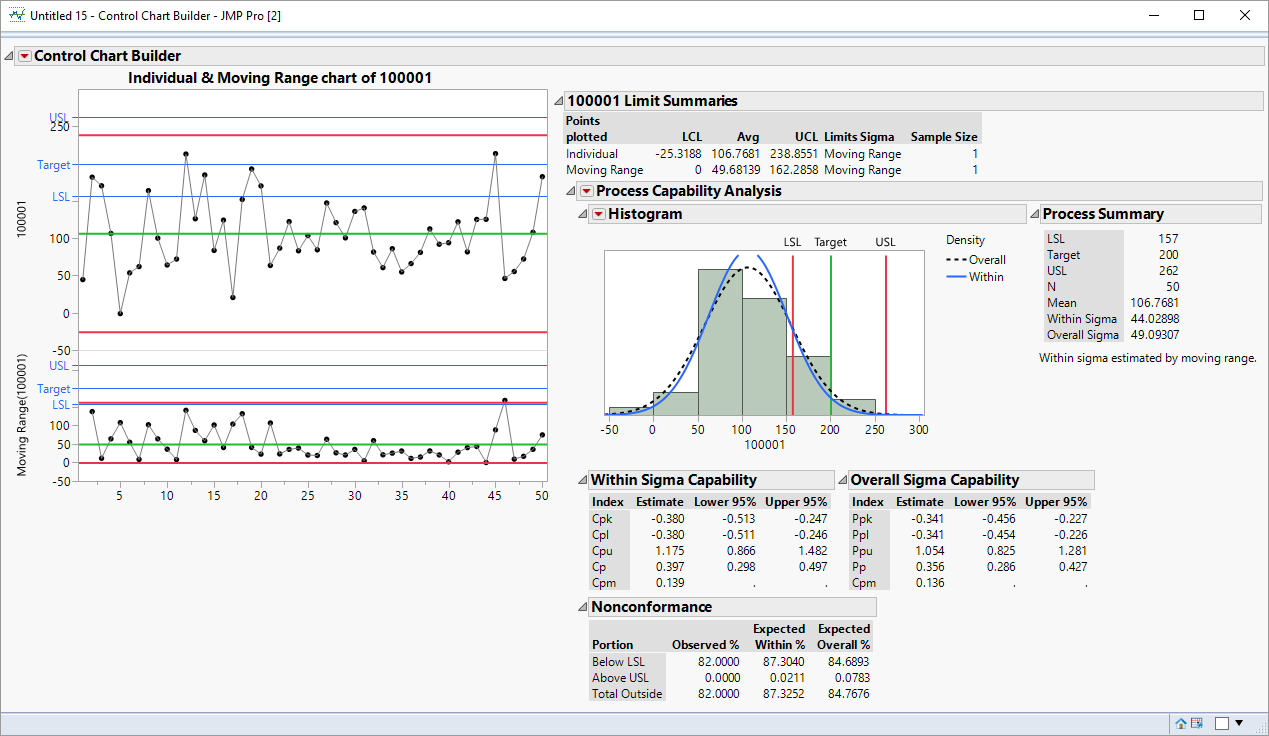Tick the checkbox in the status bar
The height and width of the screenshot is (736, 1269).
(x=1222, y=723)
